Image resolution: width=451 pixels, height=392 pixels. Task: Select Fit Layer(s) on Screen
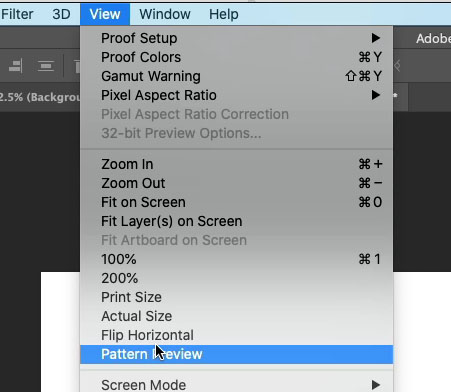237,221
